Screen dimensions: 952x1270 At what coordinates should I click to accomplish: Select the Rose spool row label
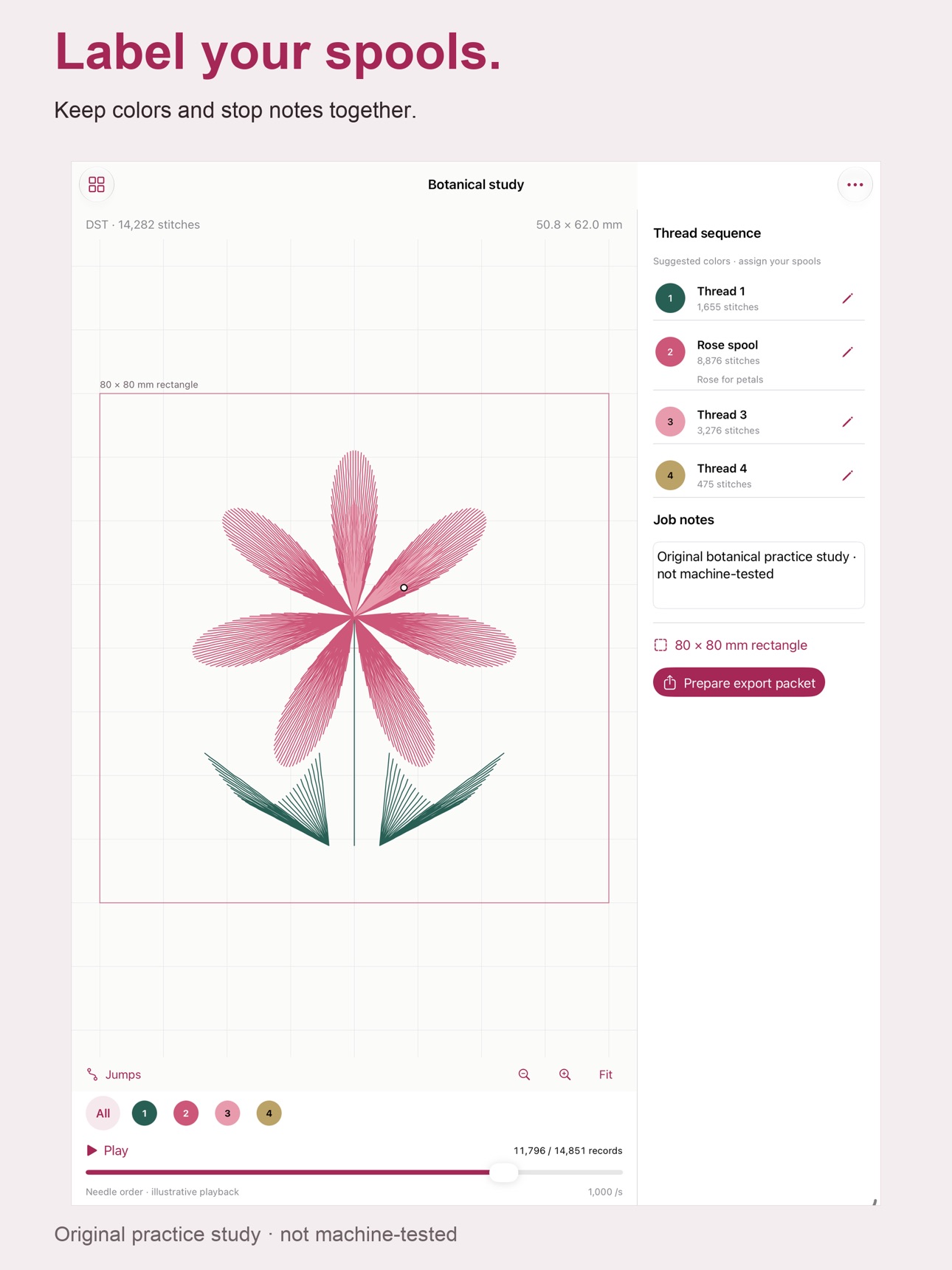(728, 345)
